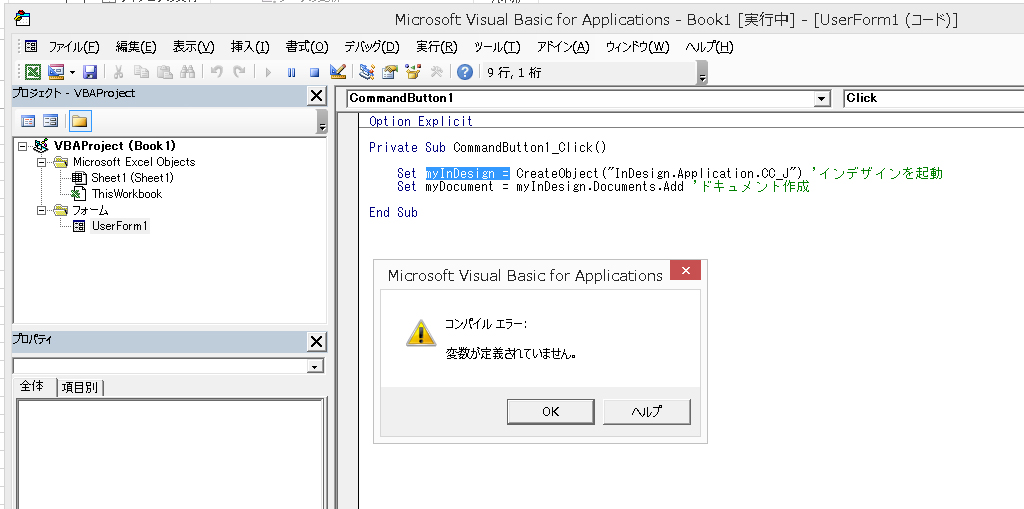The height and width of the screenshot is (509, 1024).
Task: Open Project pane toolbar overflow arrow
Action: 322,122
